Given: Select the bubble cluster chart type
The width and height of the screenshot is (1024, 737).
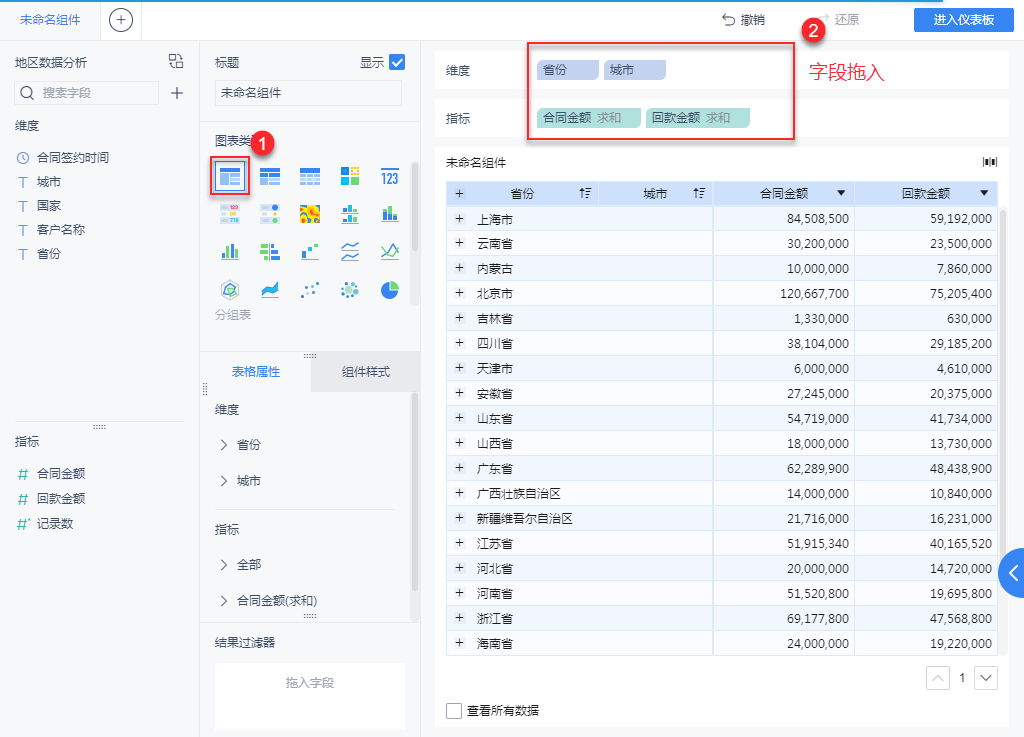Looking at the screenshot, I should point(349,289).
